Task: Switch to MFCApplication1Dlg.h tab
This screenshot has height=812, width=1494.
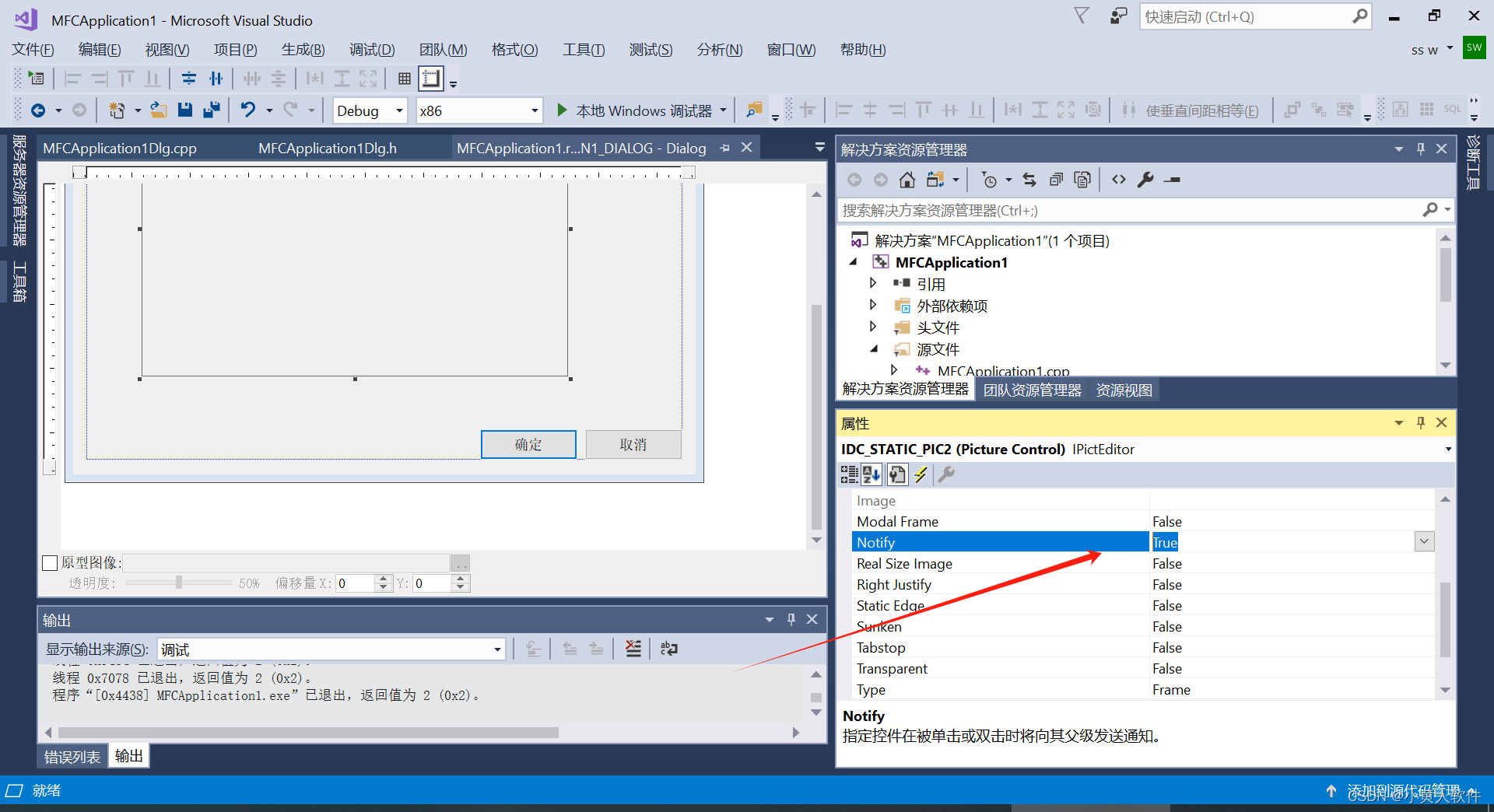Action: coord(328,148)
